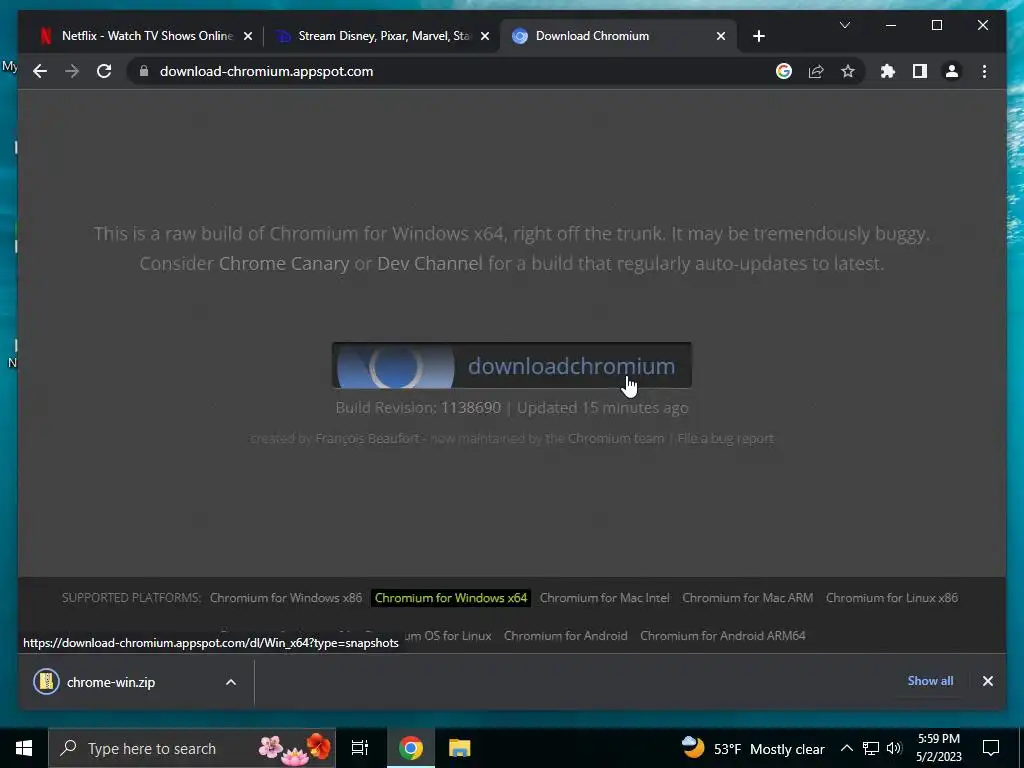Open the weather widget showing 53°F
Viewport: 1024px width, 768px height.
[752, 748]
